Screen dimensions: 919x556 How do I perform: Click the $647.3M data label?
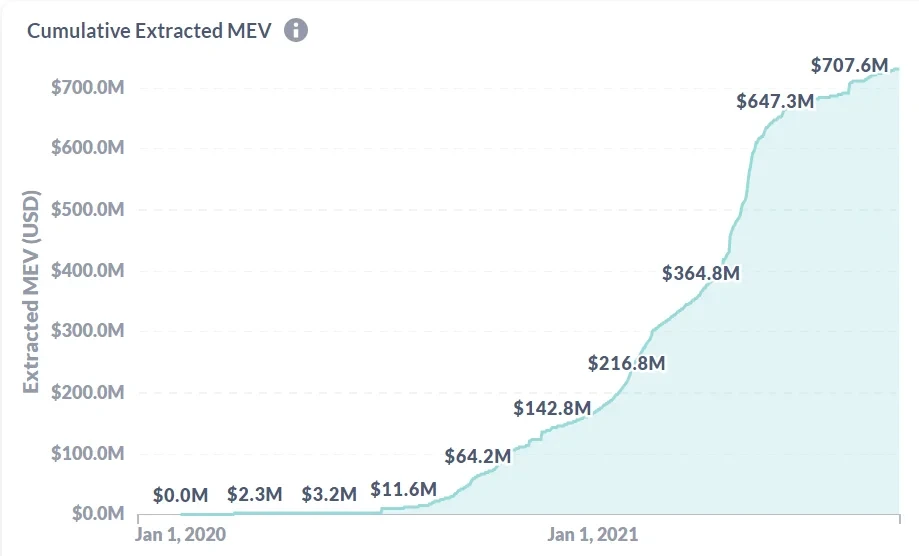(775, 101)
